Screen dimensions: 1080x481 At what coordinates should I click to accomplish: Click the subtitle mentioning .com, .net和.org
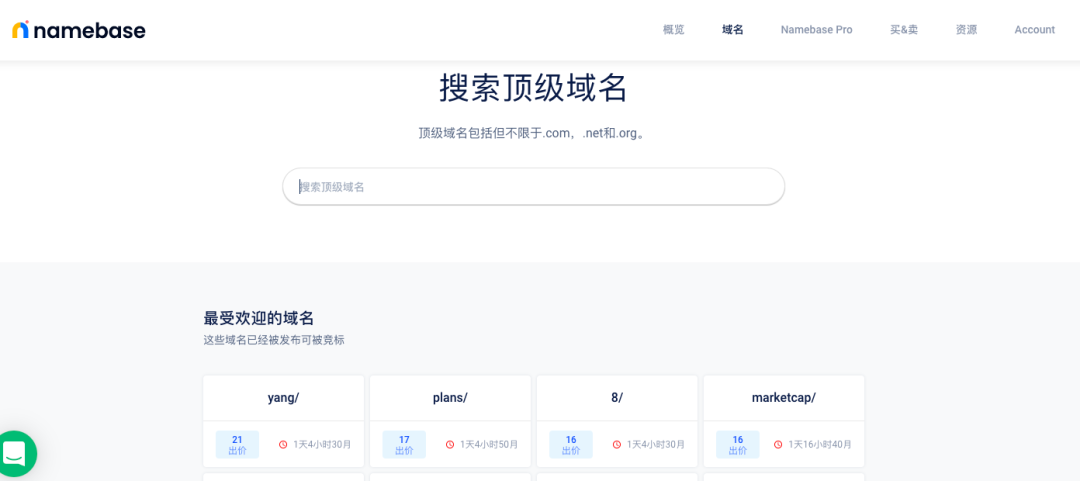(534, 133)
